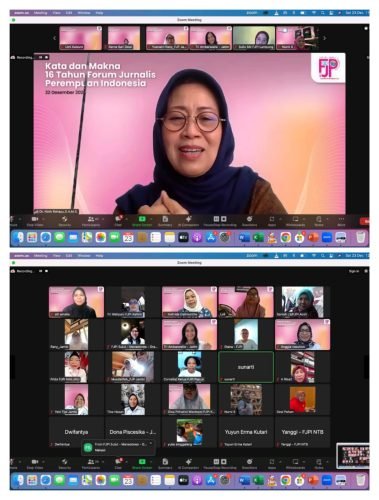
Task: Open Microsoft Word in the lower Dock
Action: point(244,480)
